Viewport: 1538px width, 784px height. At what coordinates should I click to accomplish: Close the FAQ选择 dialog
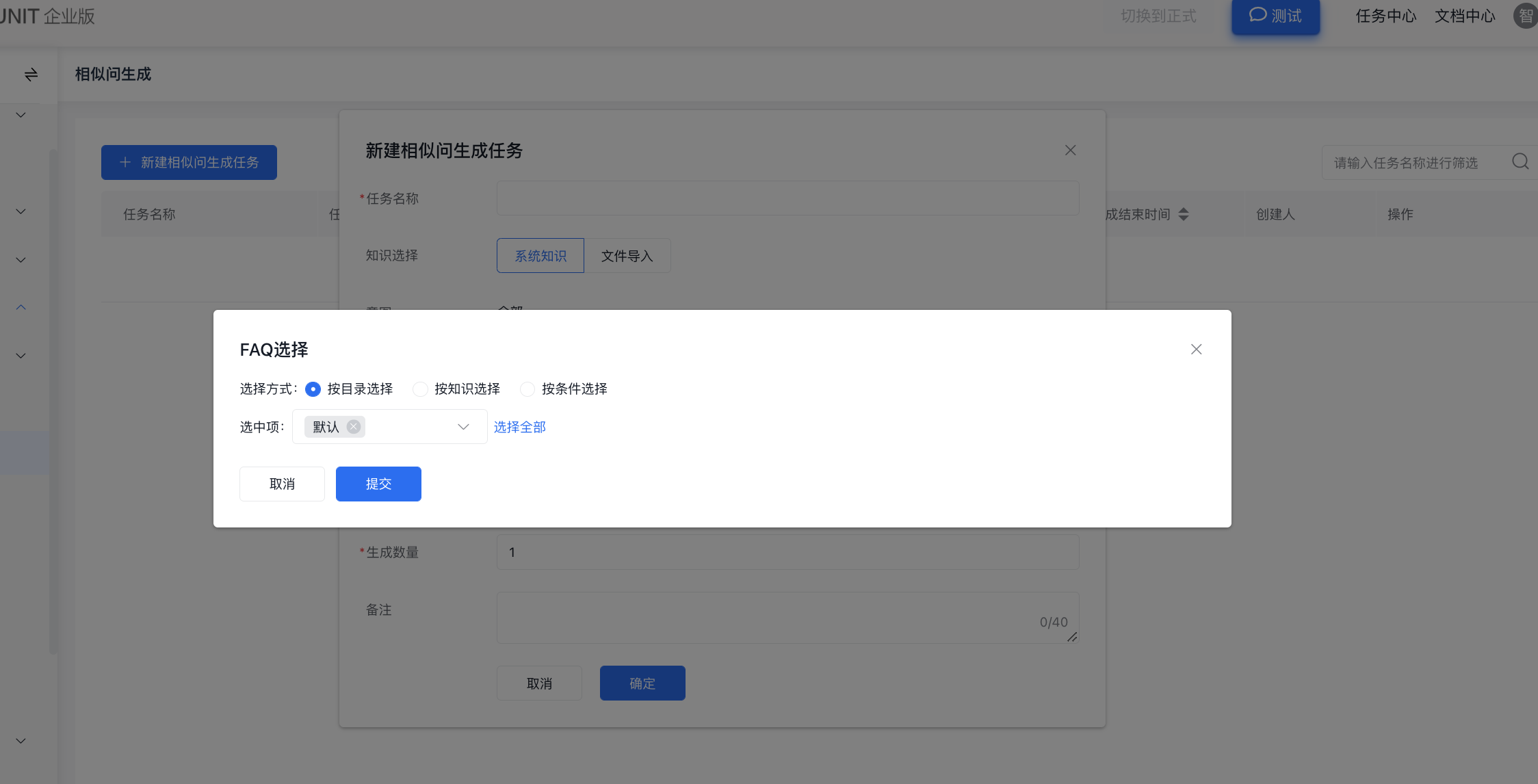click(x=1196, y=350)
